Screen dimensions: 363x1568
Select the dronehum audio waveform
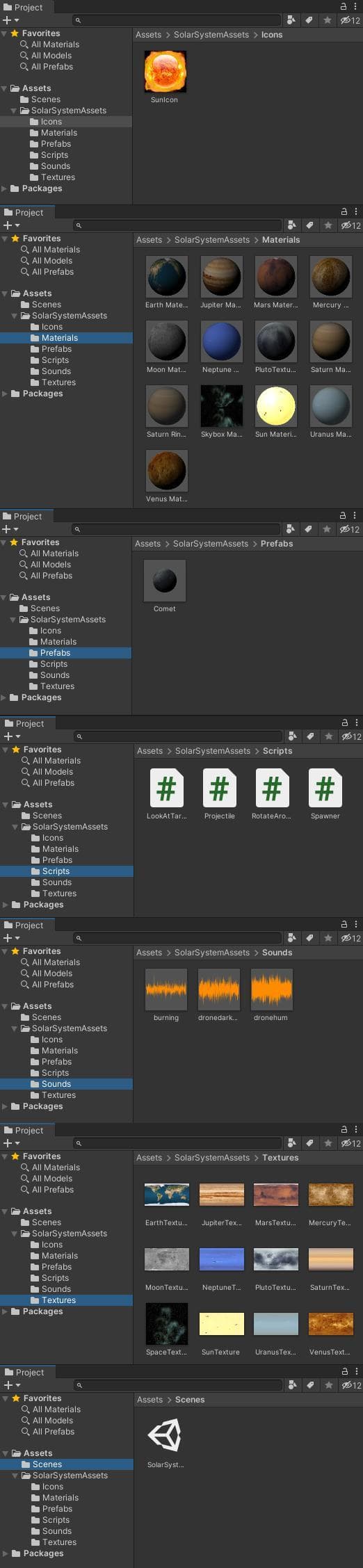pos(272,989)
